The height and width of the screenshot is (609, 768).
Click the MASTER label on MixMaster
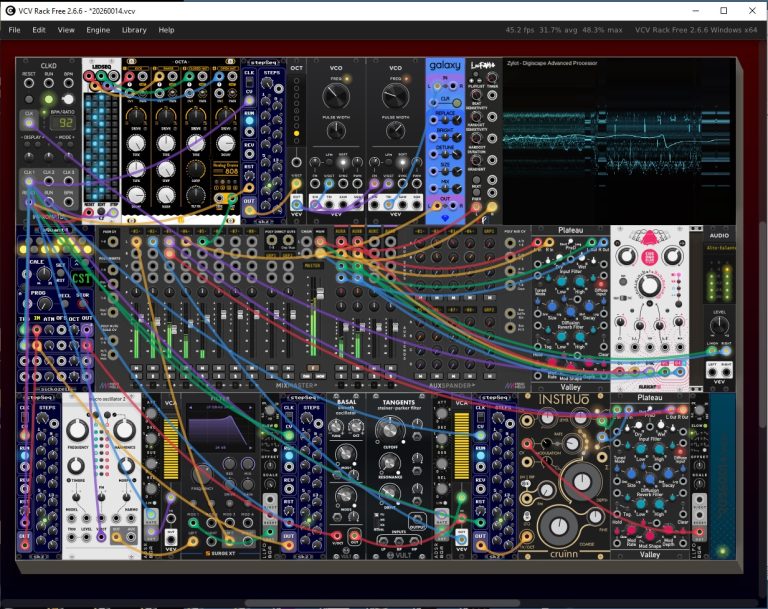[312, 265]
